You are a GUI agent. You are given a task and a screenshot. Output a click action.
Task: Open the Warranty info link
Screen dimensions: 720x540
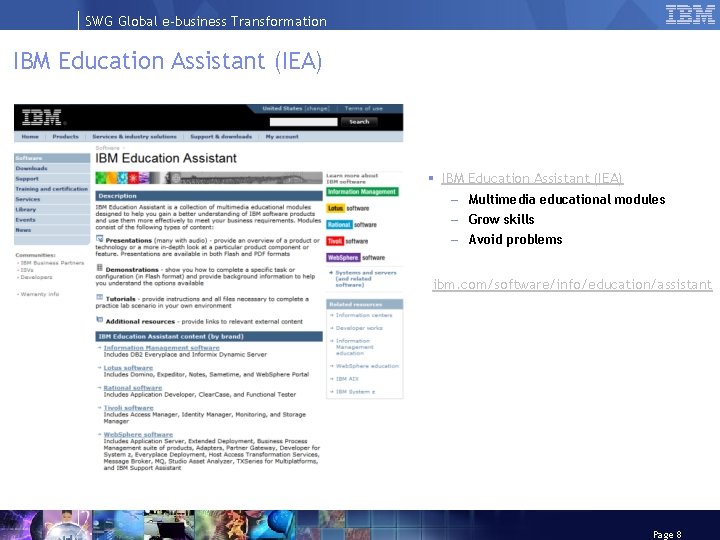40,294
